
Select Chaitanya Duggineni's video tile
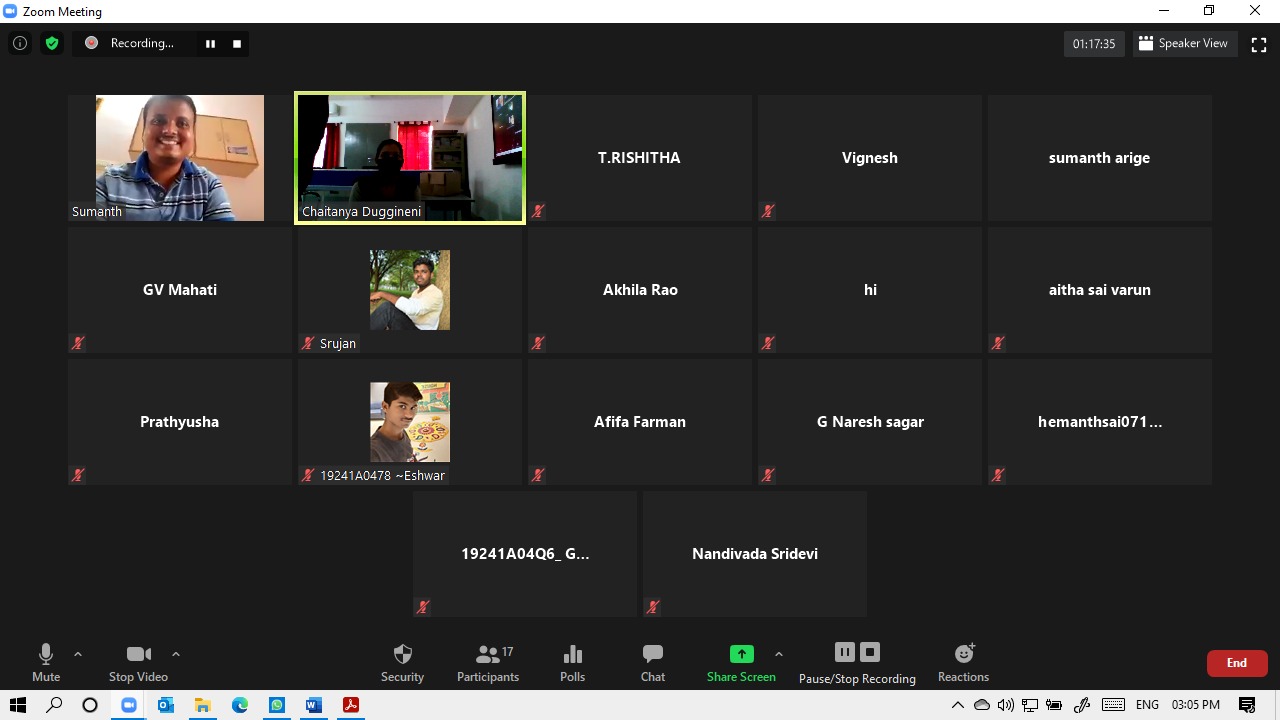point(410,158)
